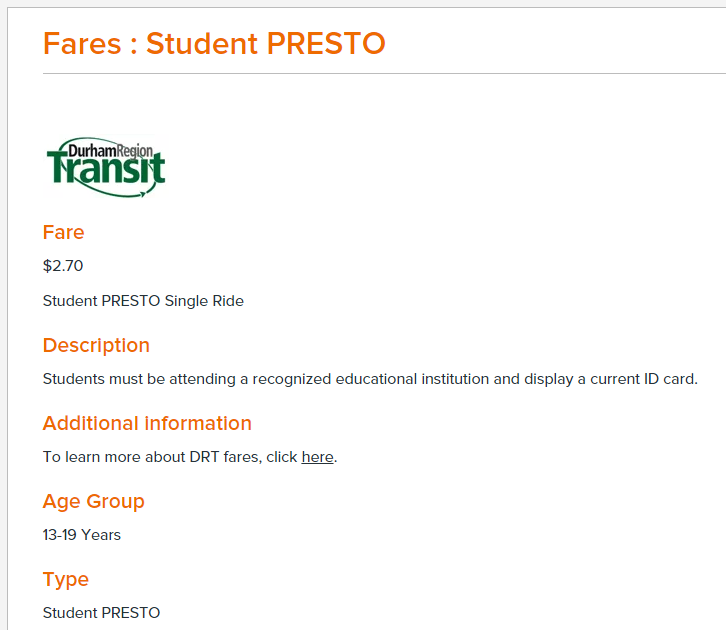The height and width of the screenshot is (630, 726).
Task: Click the Durham Region Transit logo
Action: coord(106,167)
